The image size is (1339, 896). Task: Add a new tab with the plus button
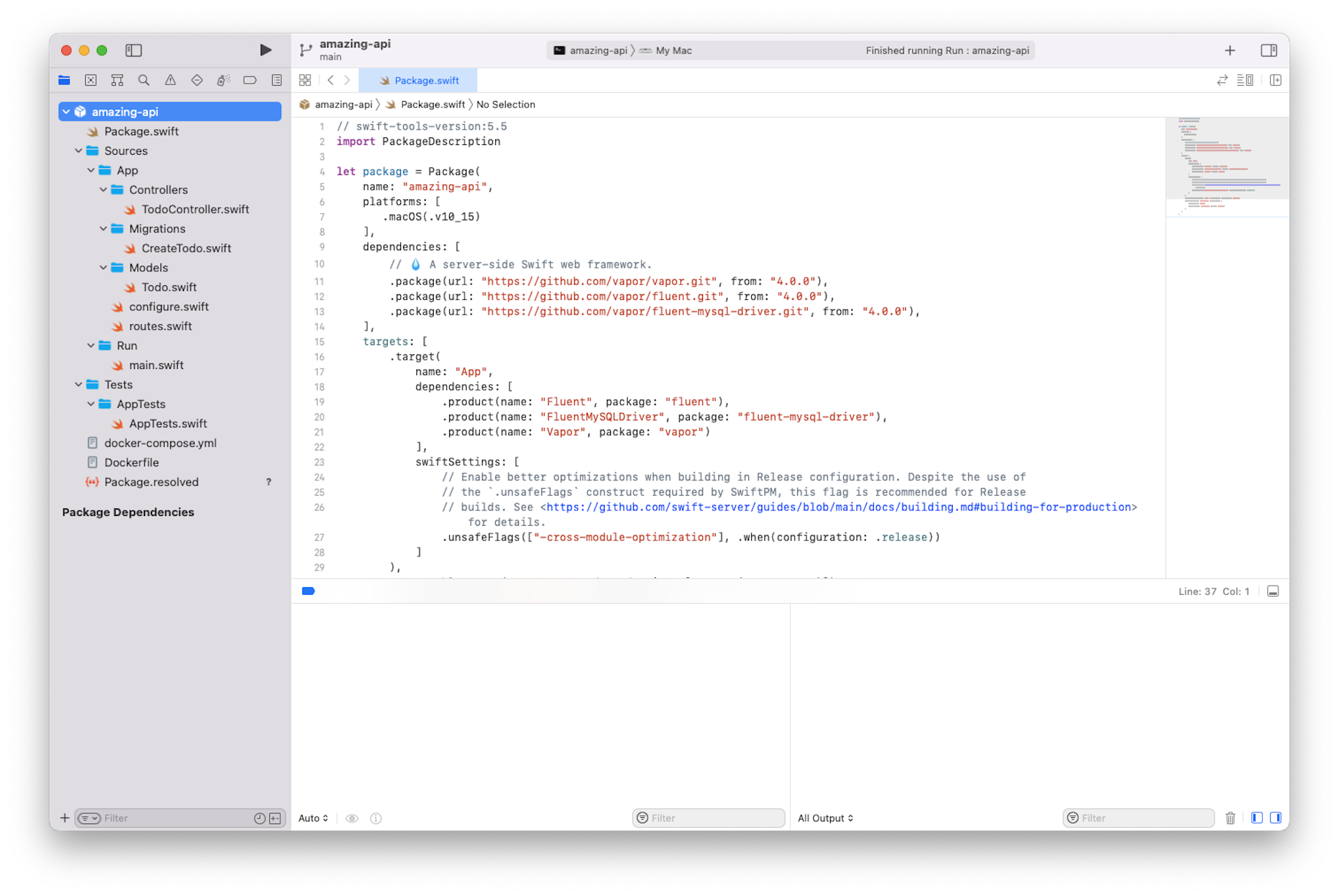point(1230,50)
